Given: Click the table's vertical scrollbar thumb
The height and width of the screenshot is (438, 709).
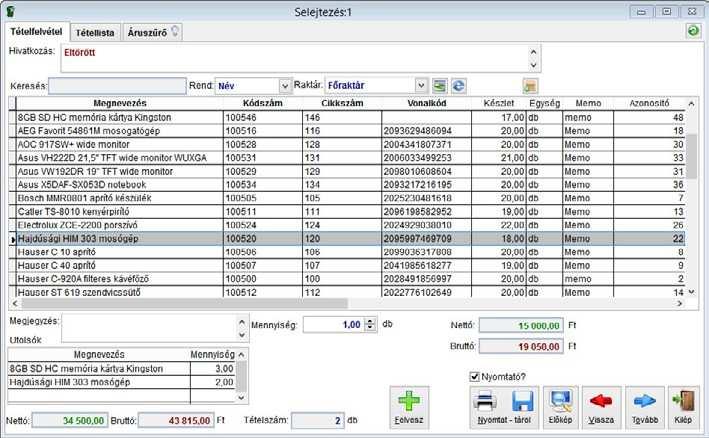Looking at the screenshot, I should tap(691, 156).
